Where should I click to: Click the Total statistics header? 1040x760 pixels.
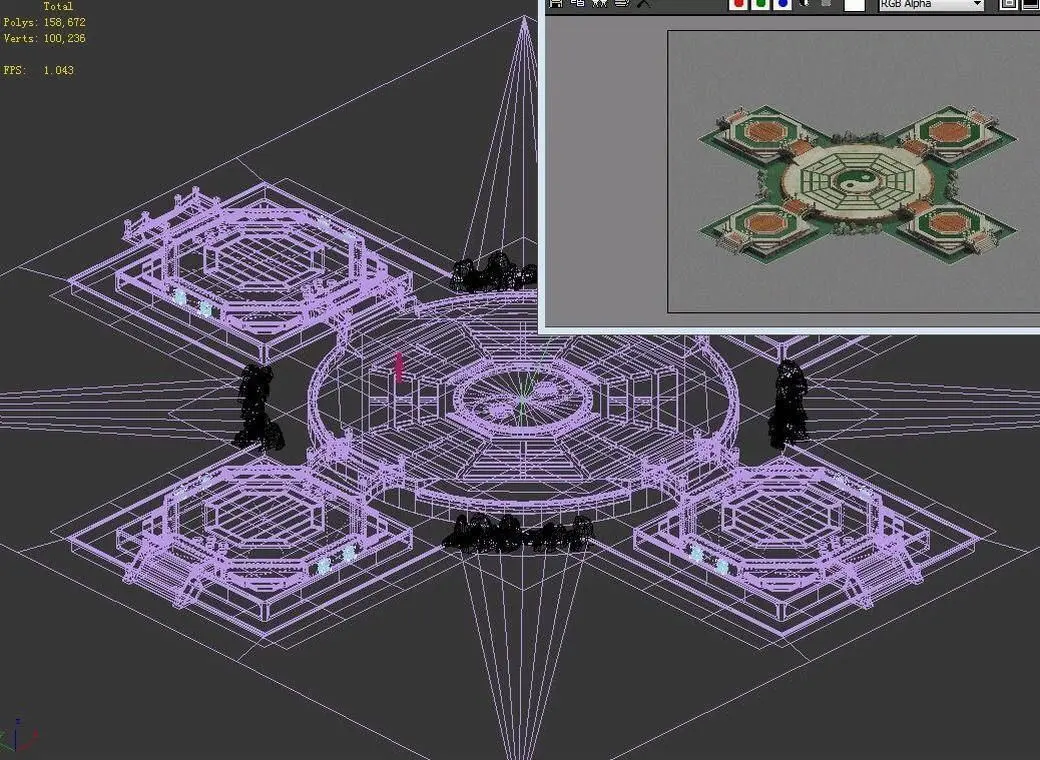click(x=58, y=6)
